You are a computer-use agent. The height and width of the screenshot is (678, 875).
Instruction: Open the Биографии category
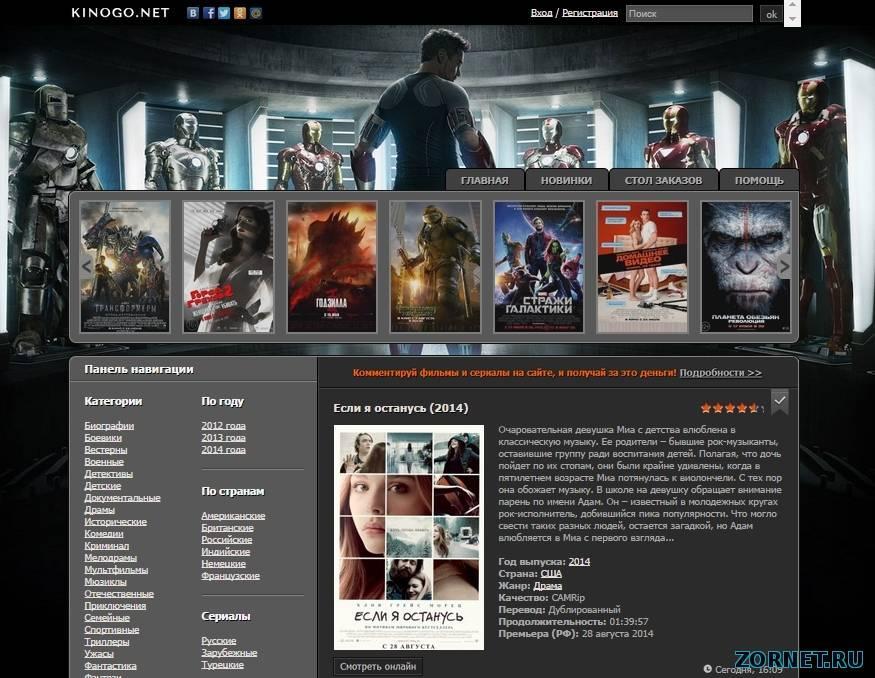click(109, 426)
